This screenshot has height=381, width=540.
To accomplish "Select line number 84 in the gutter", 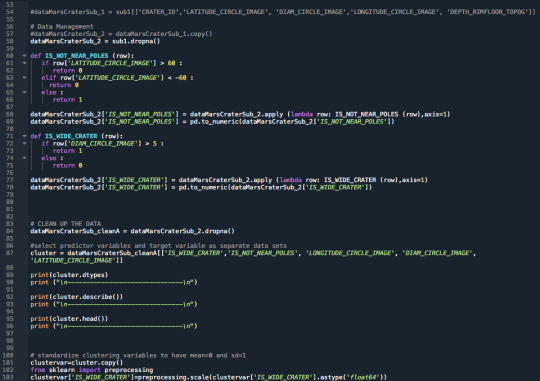I will point(9,231).
